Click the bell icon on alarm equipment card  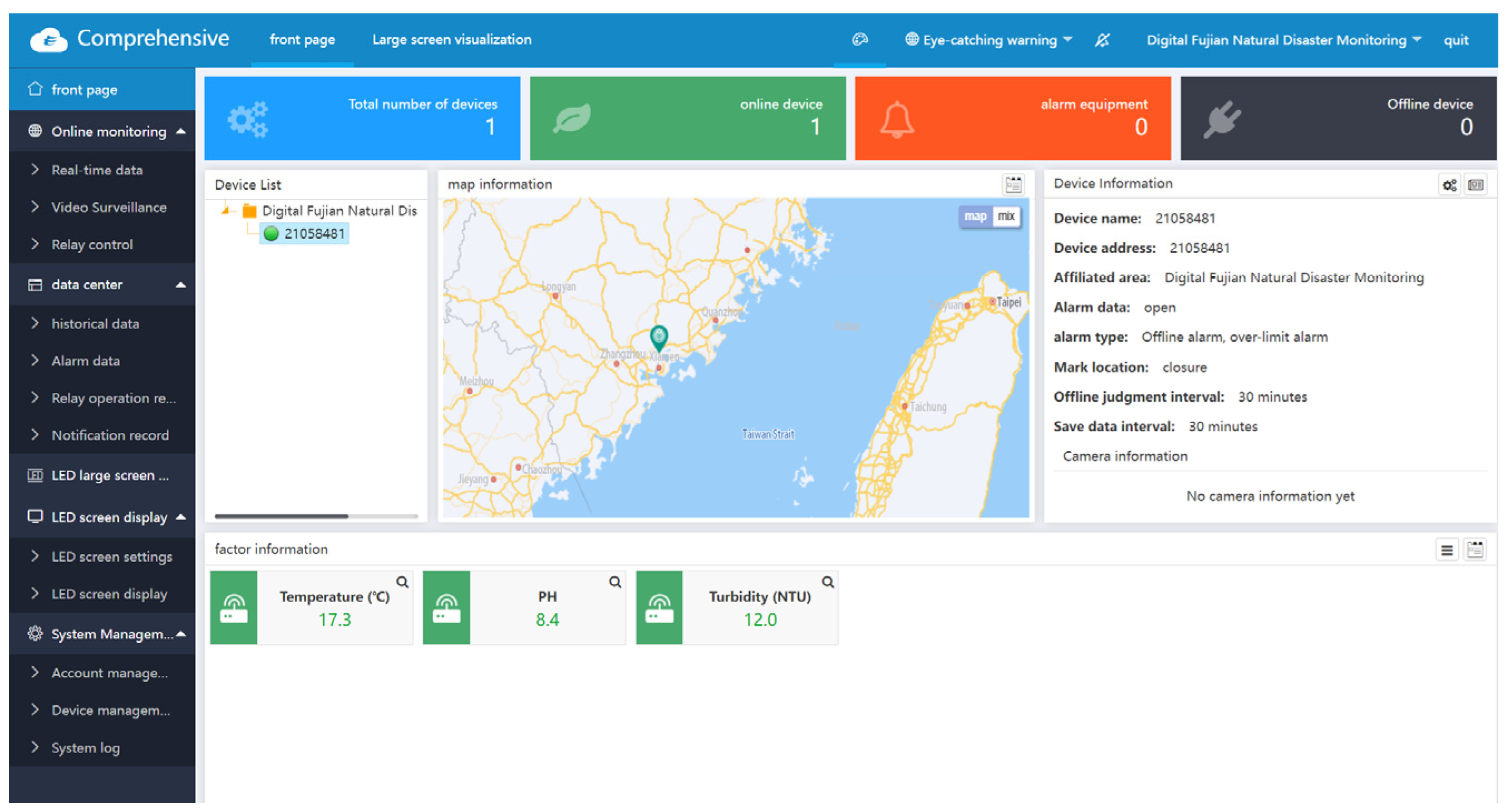(897, 120)
